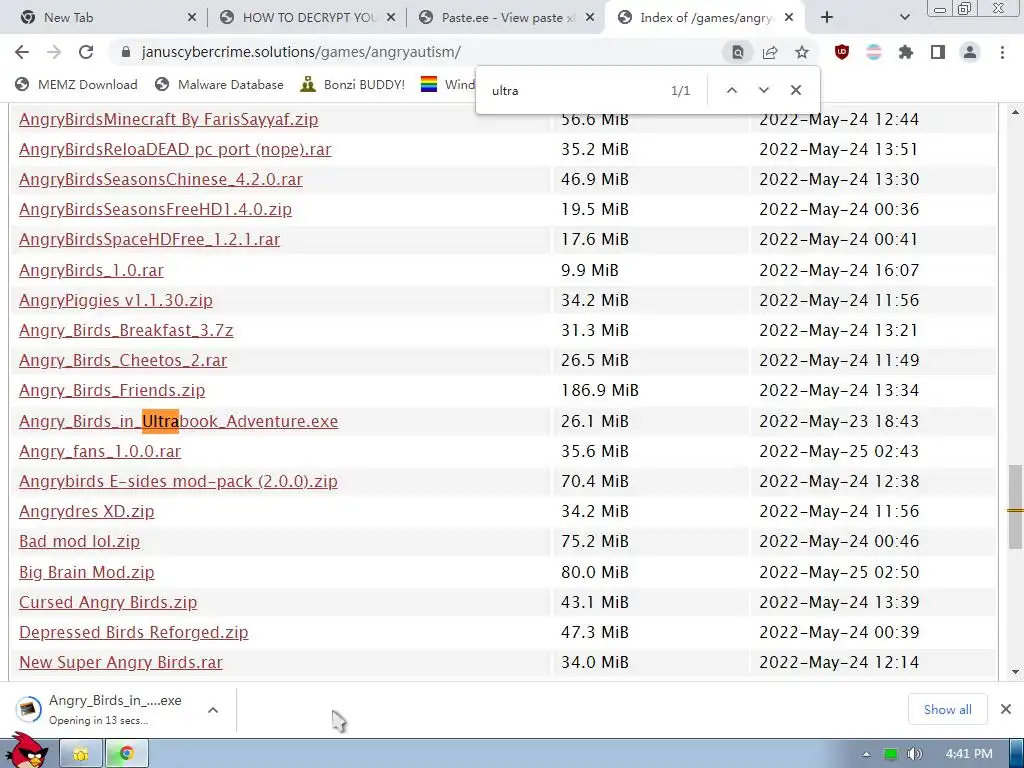Screen dimensions: 1024x768
Task: Open Angry_Birds_Breakfast_3.7z link
Action: (x=126, y=330)
